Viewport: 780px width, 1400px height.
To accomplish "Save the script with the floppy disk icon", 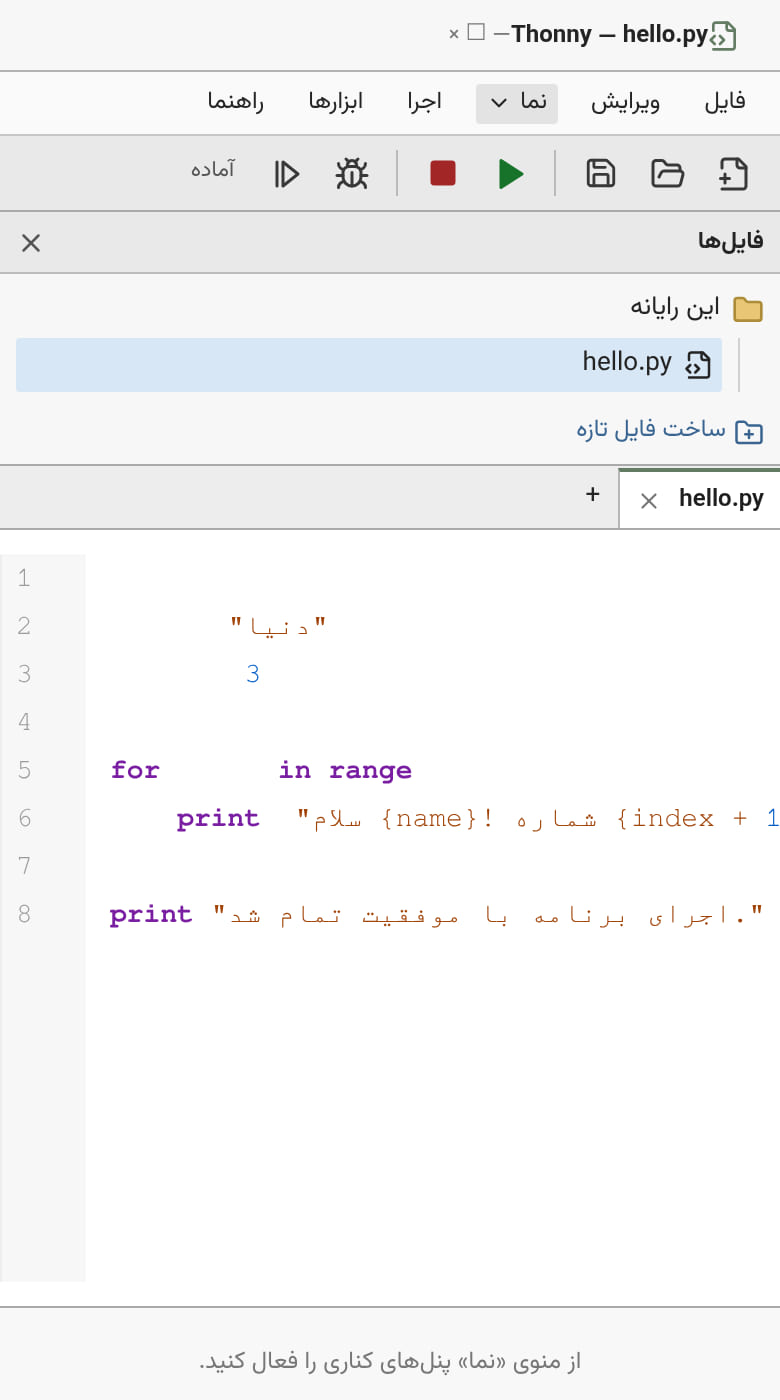I will click(x=601, y=173).
